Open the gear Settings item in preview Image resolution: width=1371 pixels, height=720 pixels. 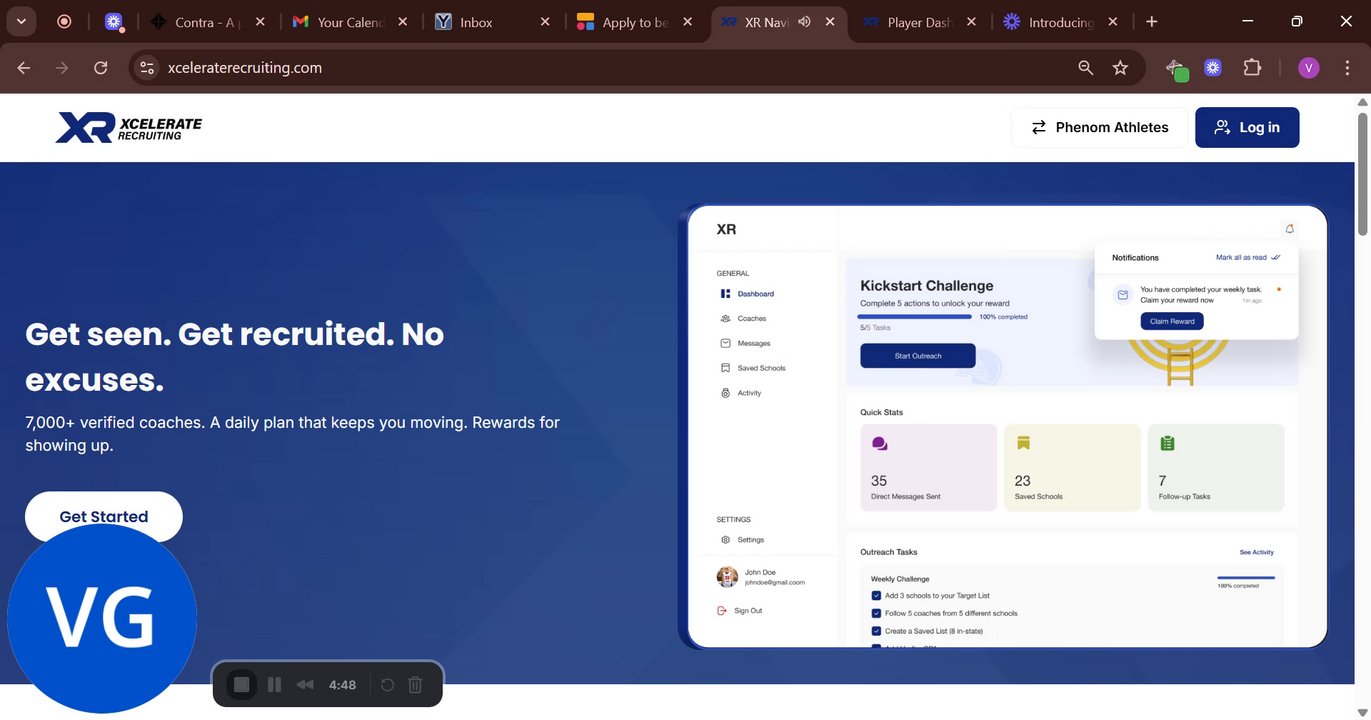[742, 540]
